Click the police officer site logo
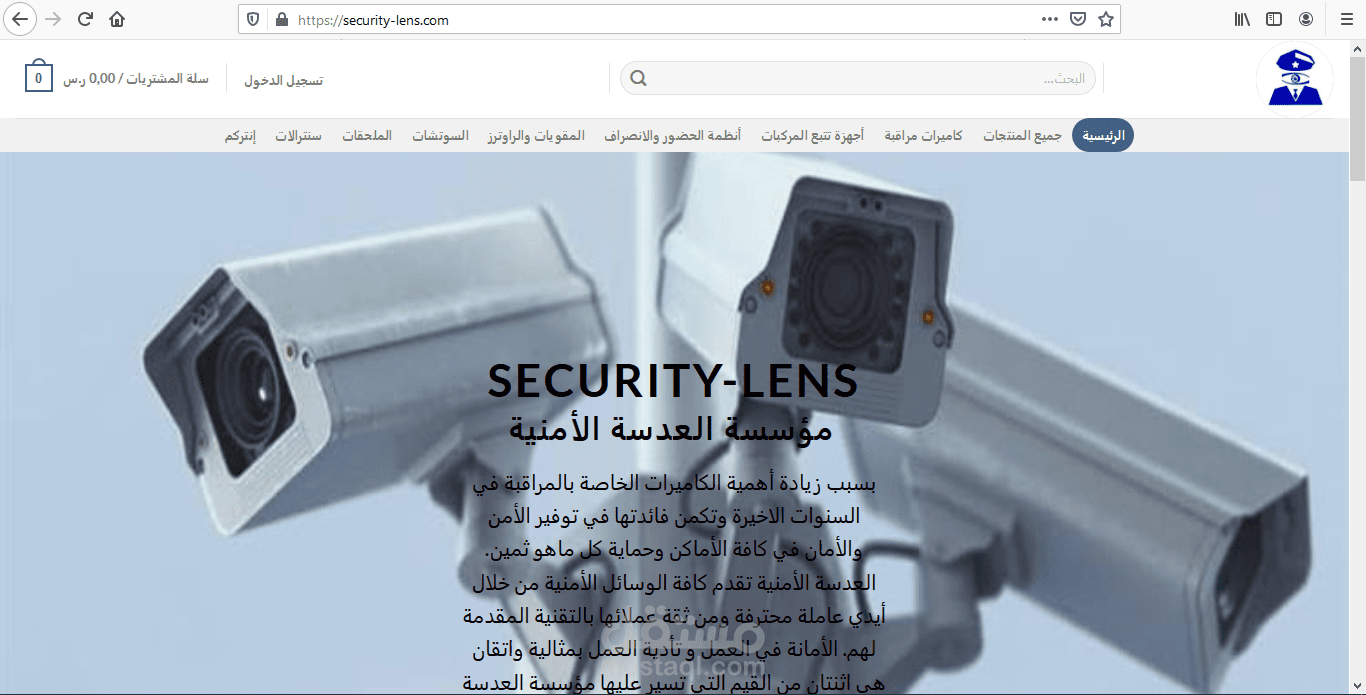Screen dimensions: 1366x695 (1295, 80)
